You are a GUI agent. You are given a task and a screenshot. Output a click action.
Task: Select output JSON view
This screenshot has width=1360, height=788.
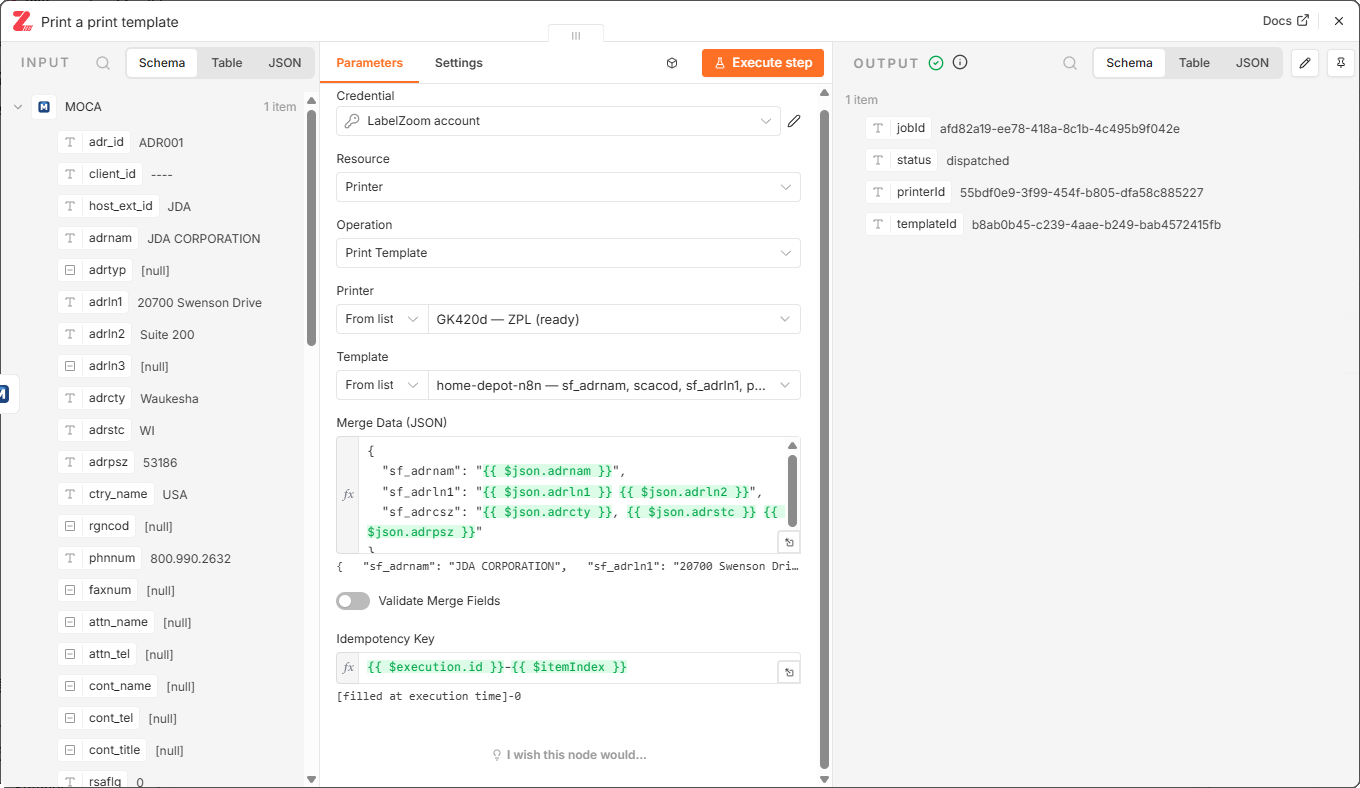pos(1252,63)
